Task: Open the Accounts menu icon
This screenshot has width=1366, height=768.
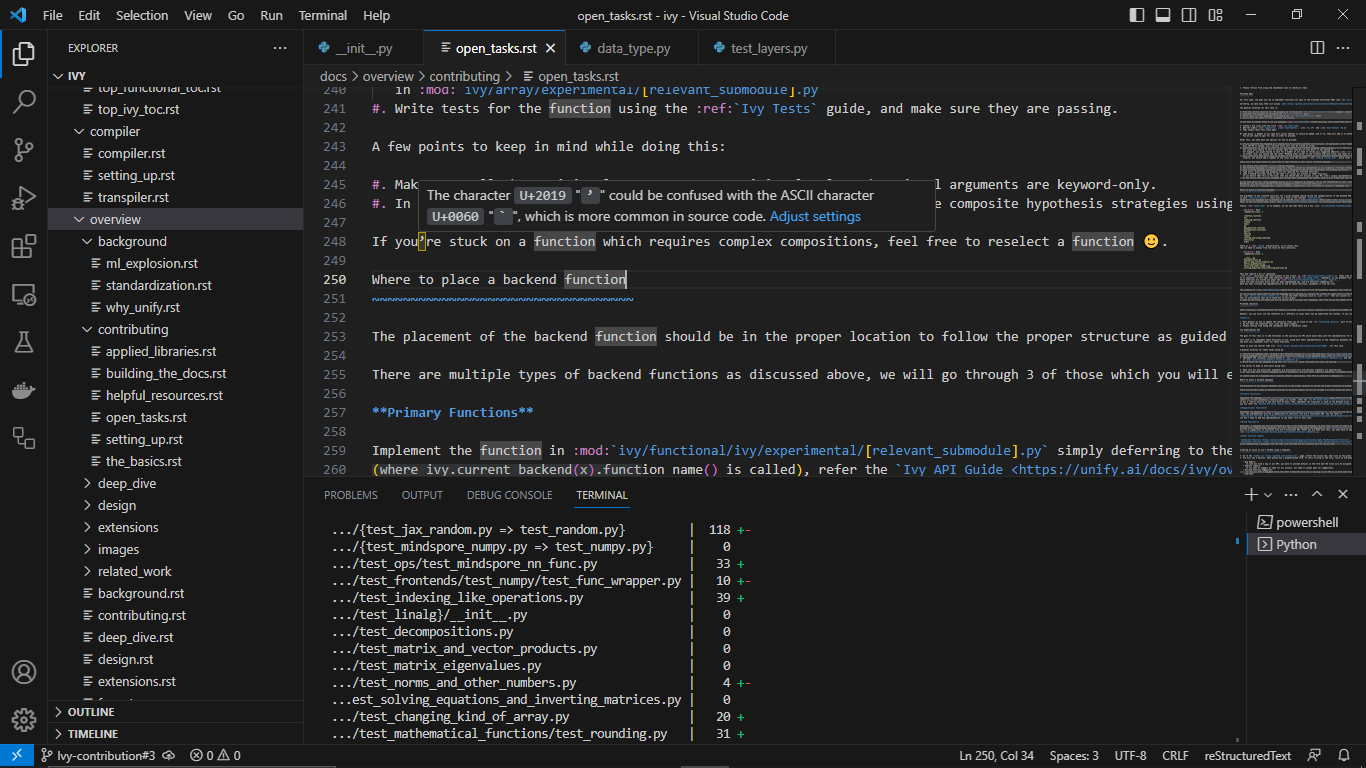Action: (24, 674)
